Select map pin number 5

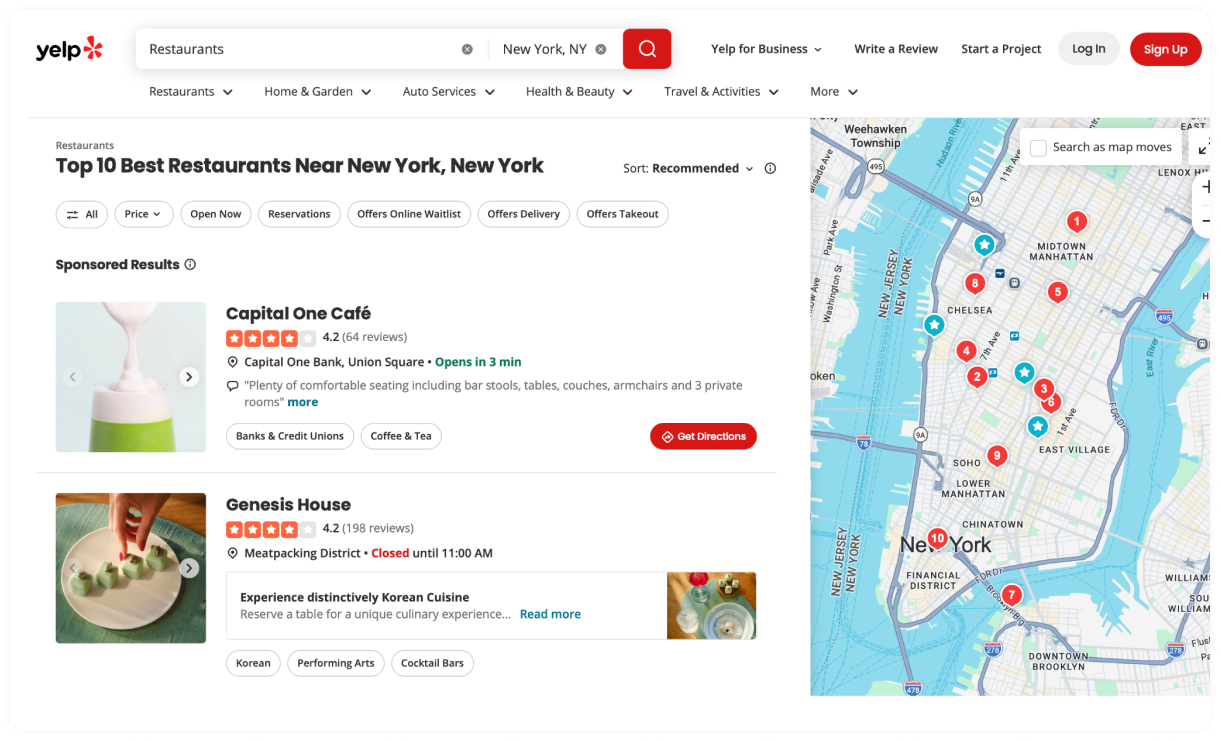[1057, 292]
